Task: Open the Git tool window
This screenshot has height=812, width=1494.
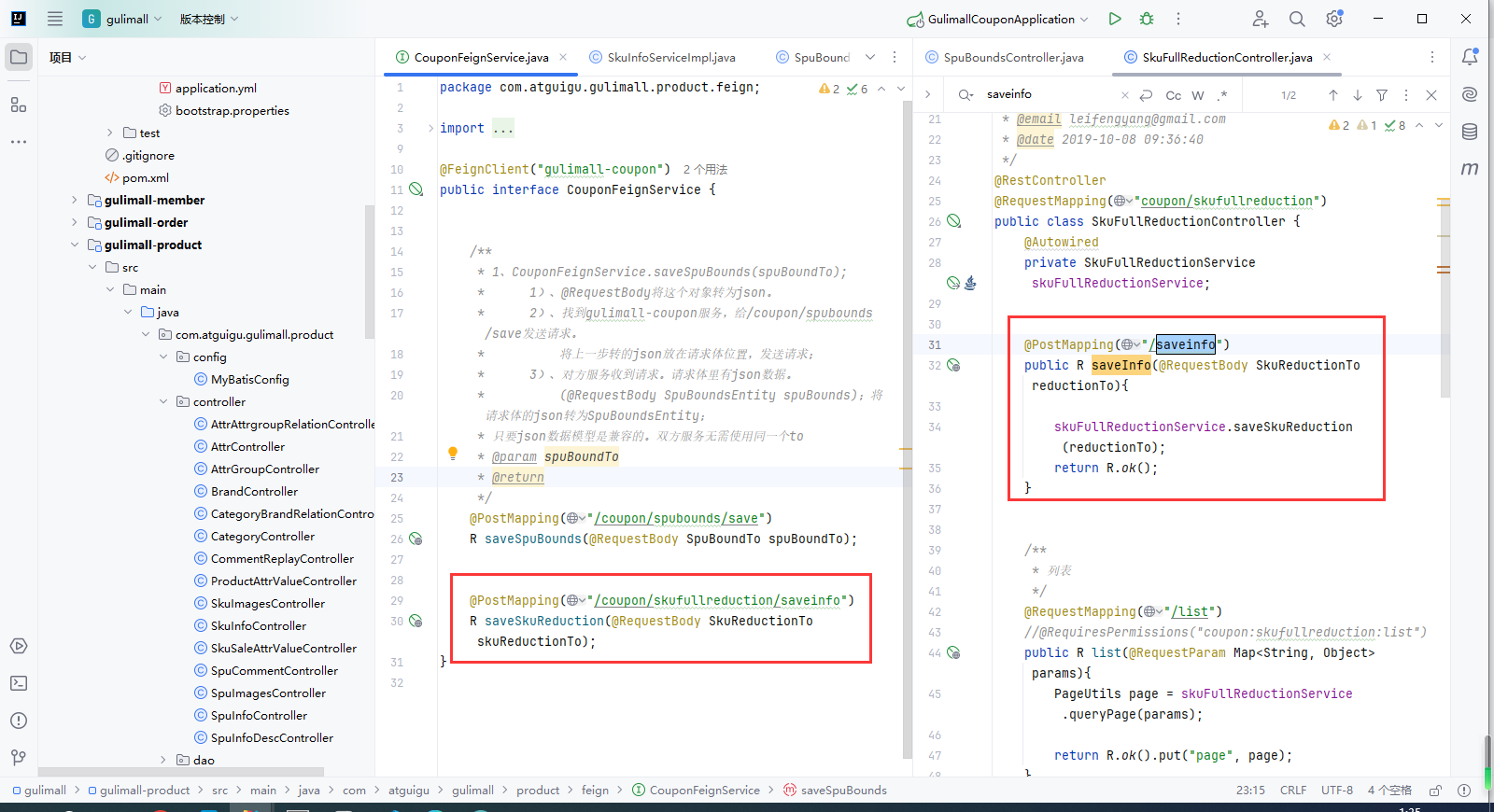Action: click(x=19, y=758)
